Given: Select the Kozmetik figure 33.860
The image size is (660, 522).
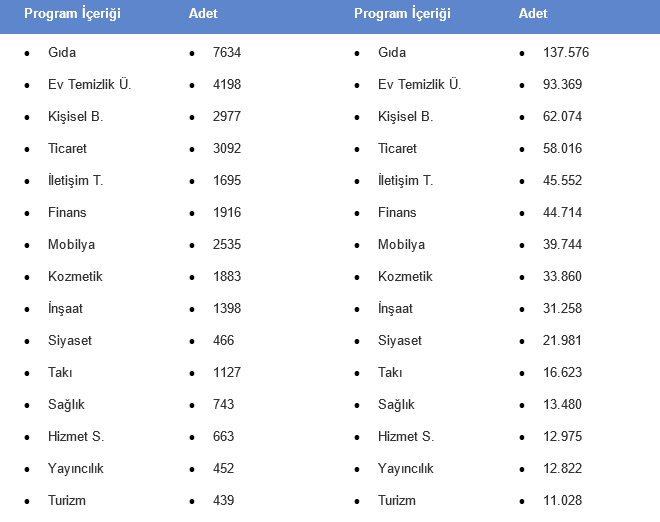Looking at the screenshot, I should [562, 277].
